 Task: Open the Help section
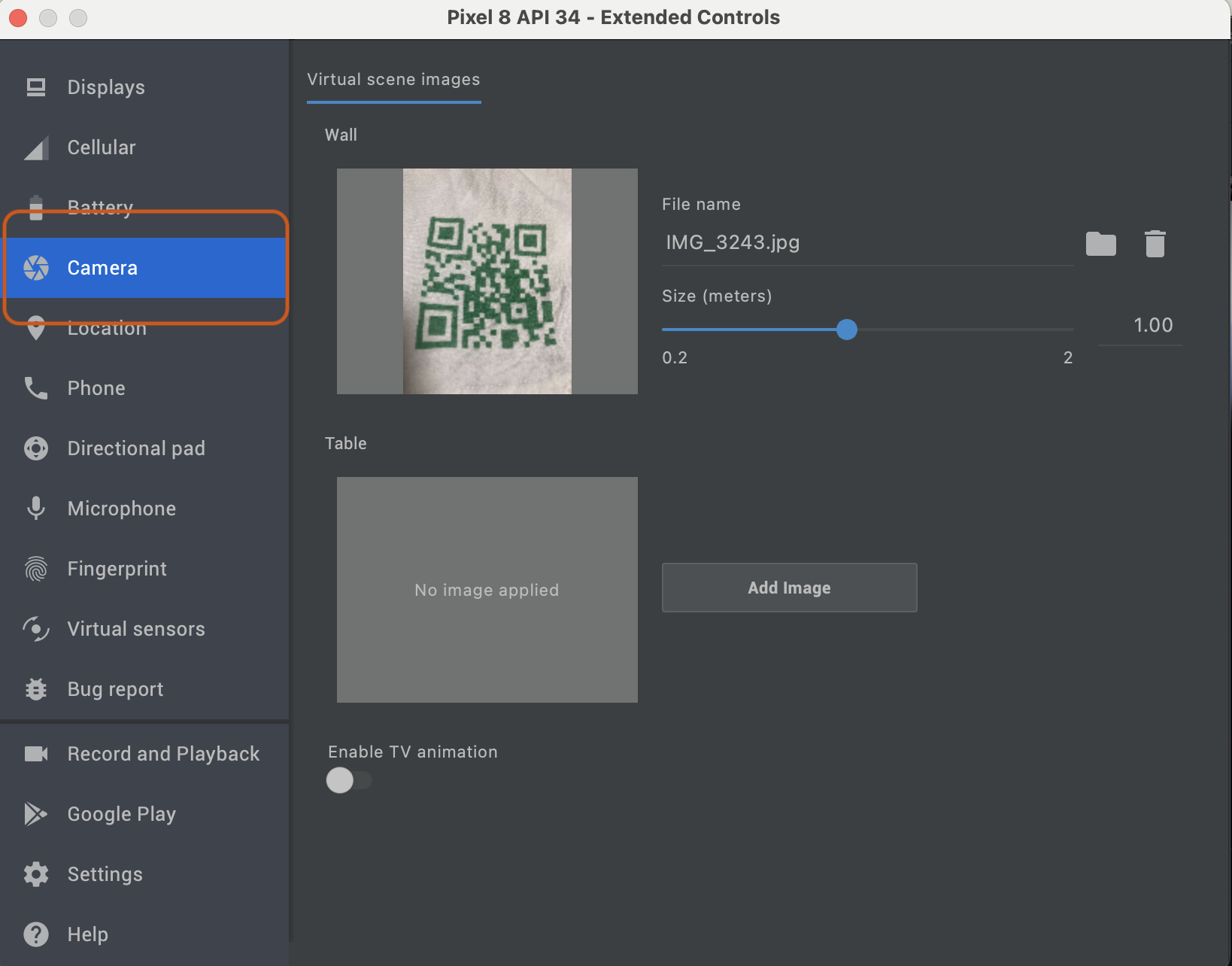coord(88,934)
